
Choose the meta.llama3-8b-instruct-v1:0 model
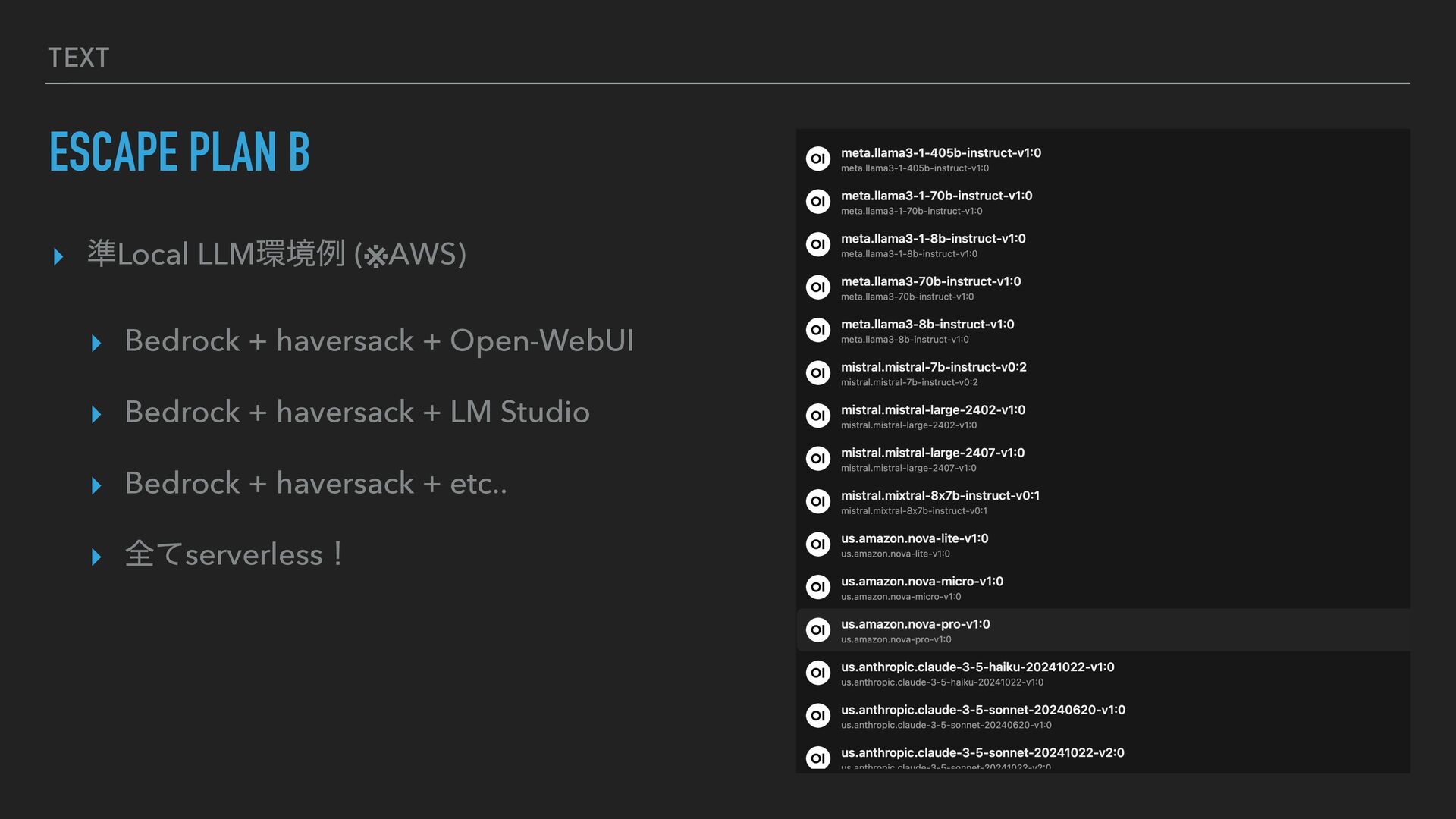tap(1103, 331)
